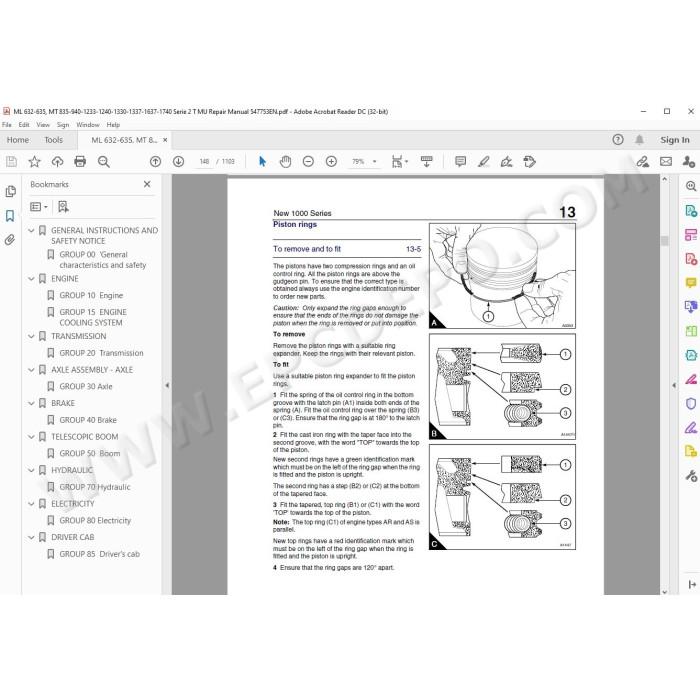Open the Window menu
This screenshot has width=700, height=700.
pyautogui.click(x=88, y=125)
